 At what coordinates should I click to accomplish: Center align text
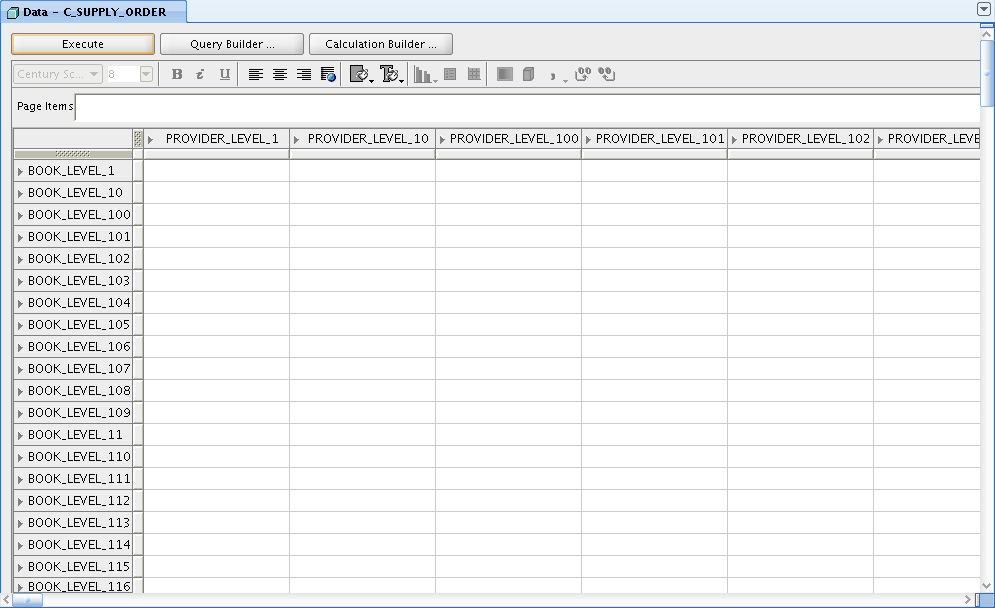(x=280, y=74)
